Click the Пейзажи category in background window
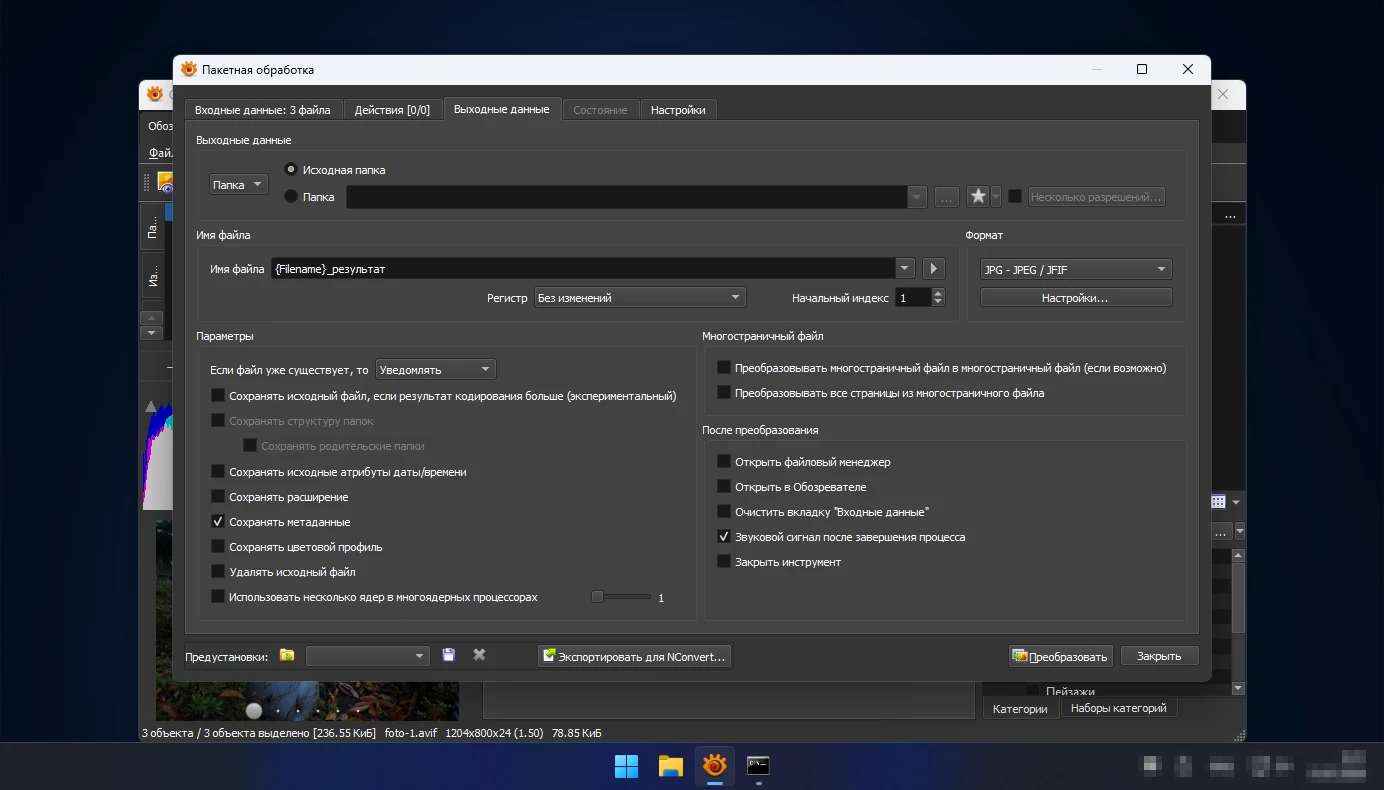Screen dimensions: 1384x790 (x=1070, y=691)
